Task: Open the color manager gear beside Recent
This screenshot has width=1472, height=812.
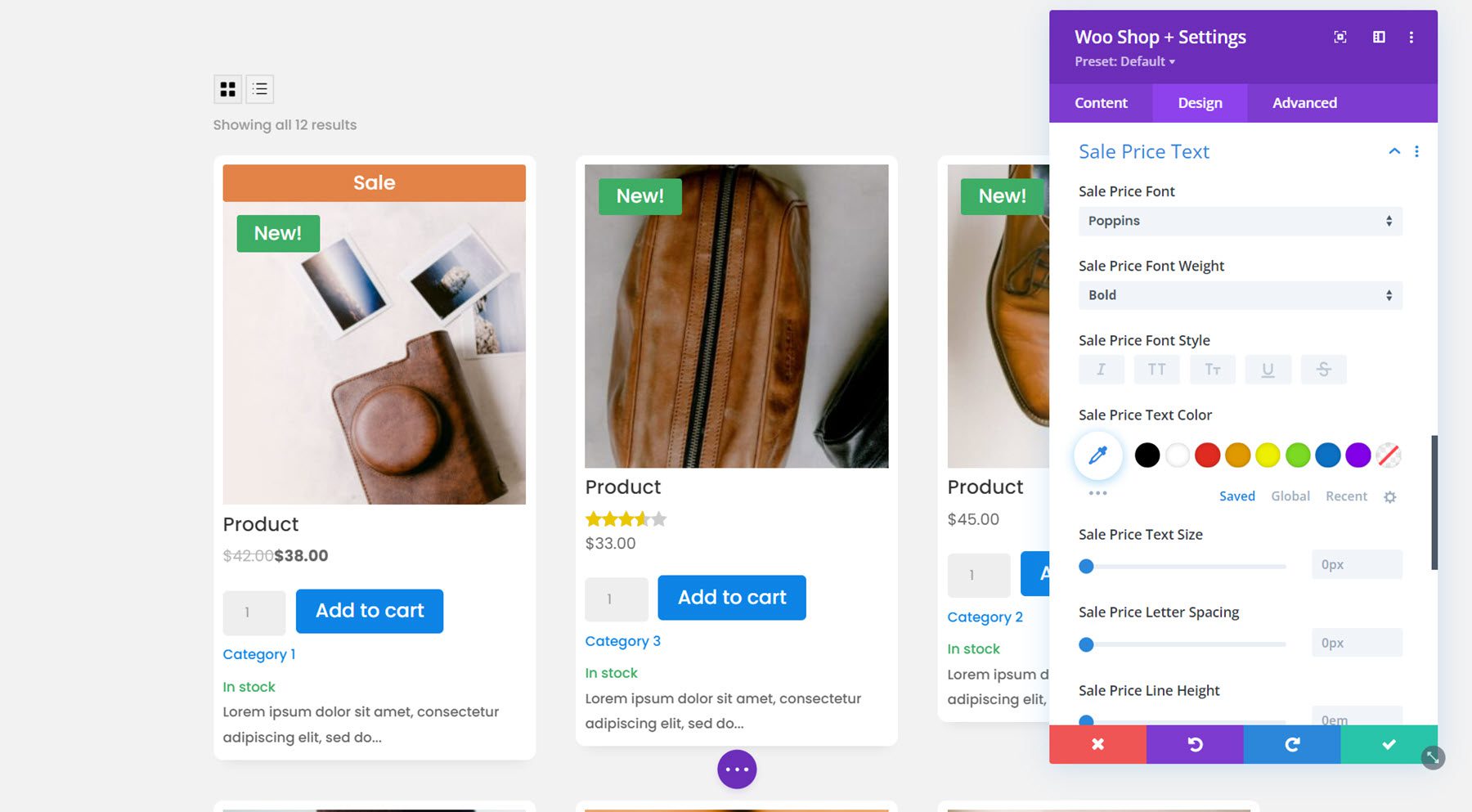Action: (1390, 496)
